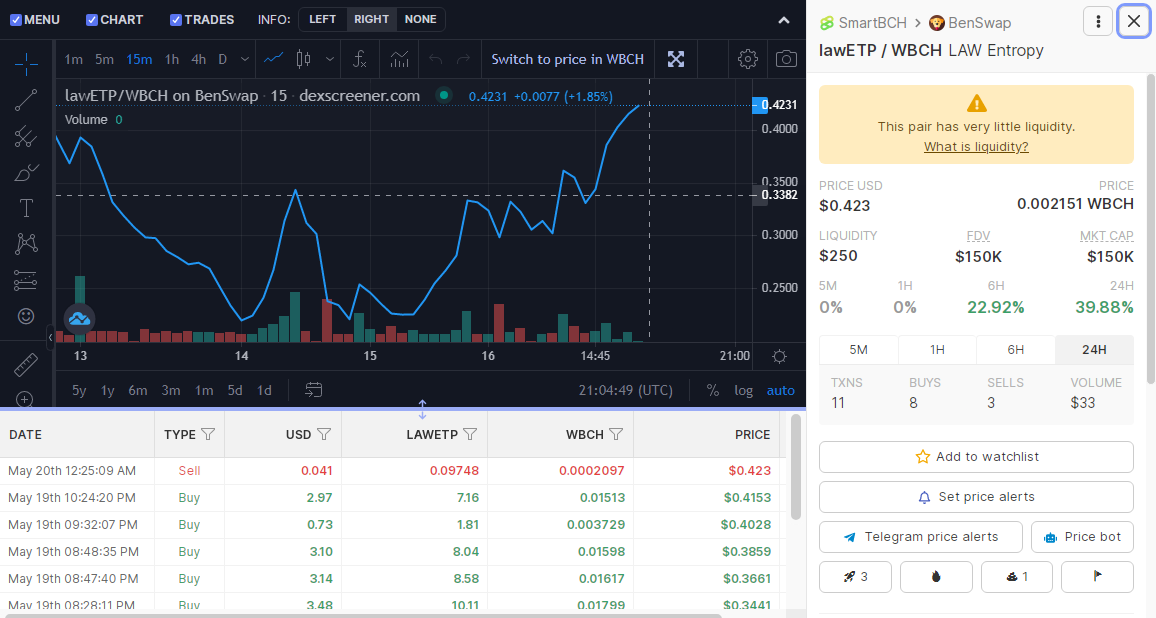This screenshot has width=1156, height=618.
Task: Switch to the 6H stats tab
Action: [x=1015, y=350]
